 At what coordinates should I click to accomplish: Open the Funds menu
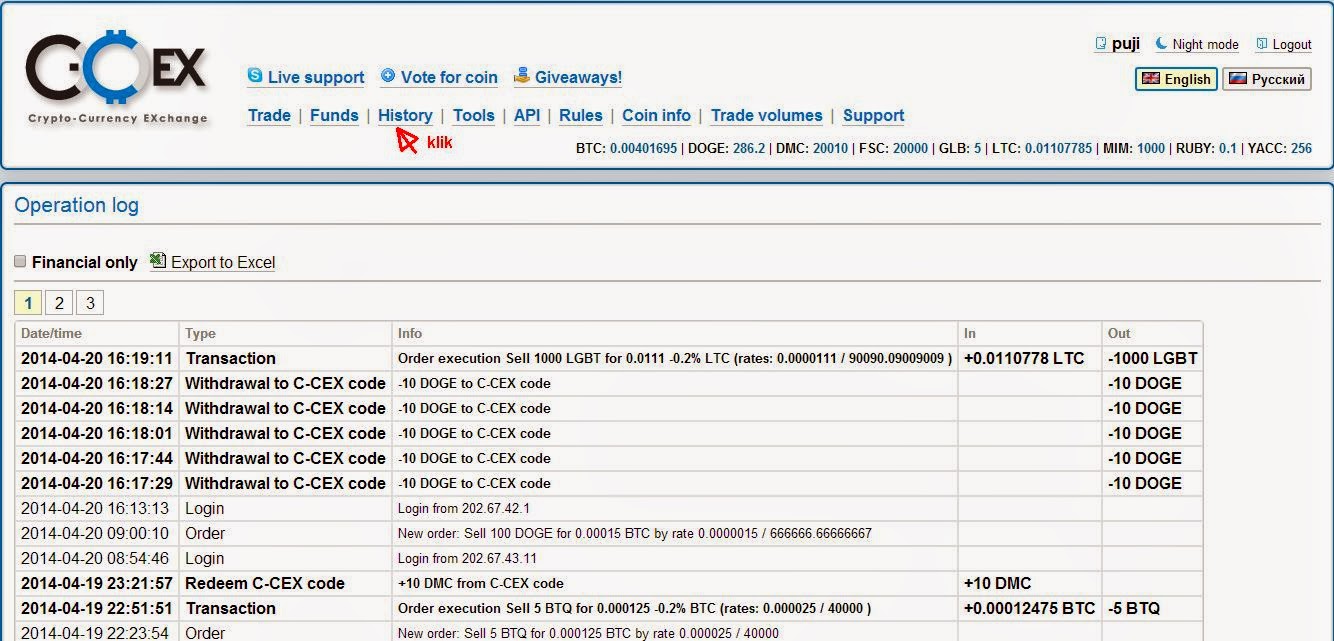pos(334,115)
